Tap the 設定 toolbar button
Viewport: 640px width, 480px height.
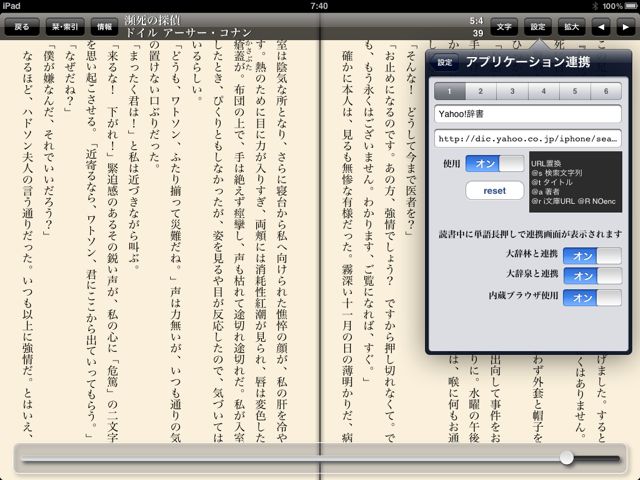tap(538, 27)
